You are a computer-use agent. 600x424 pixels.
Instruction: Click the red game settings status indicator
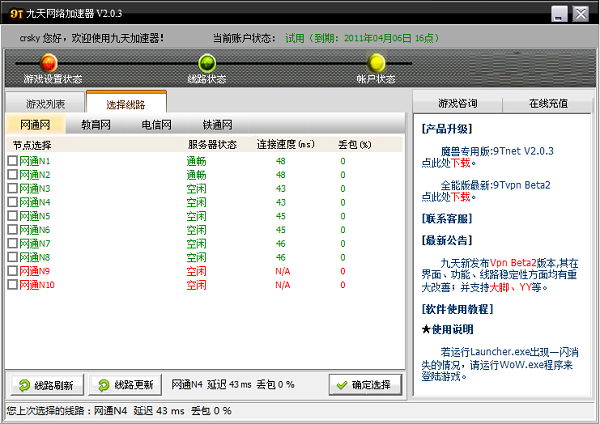click(x=49, y=63)
